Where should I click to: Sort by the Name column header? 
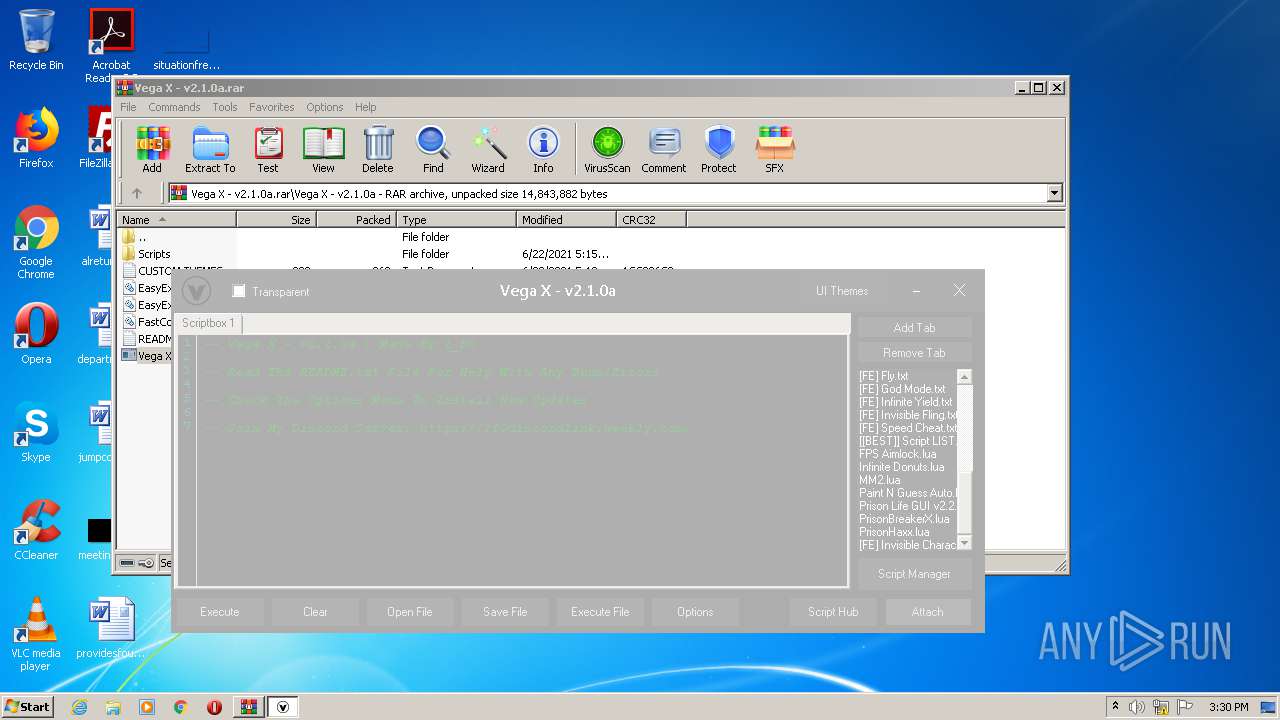click(x=177, y=220)
